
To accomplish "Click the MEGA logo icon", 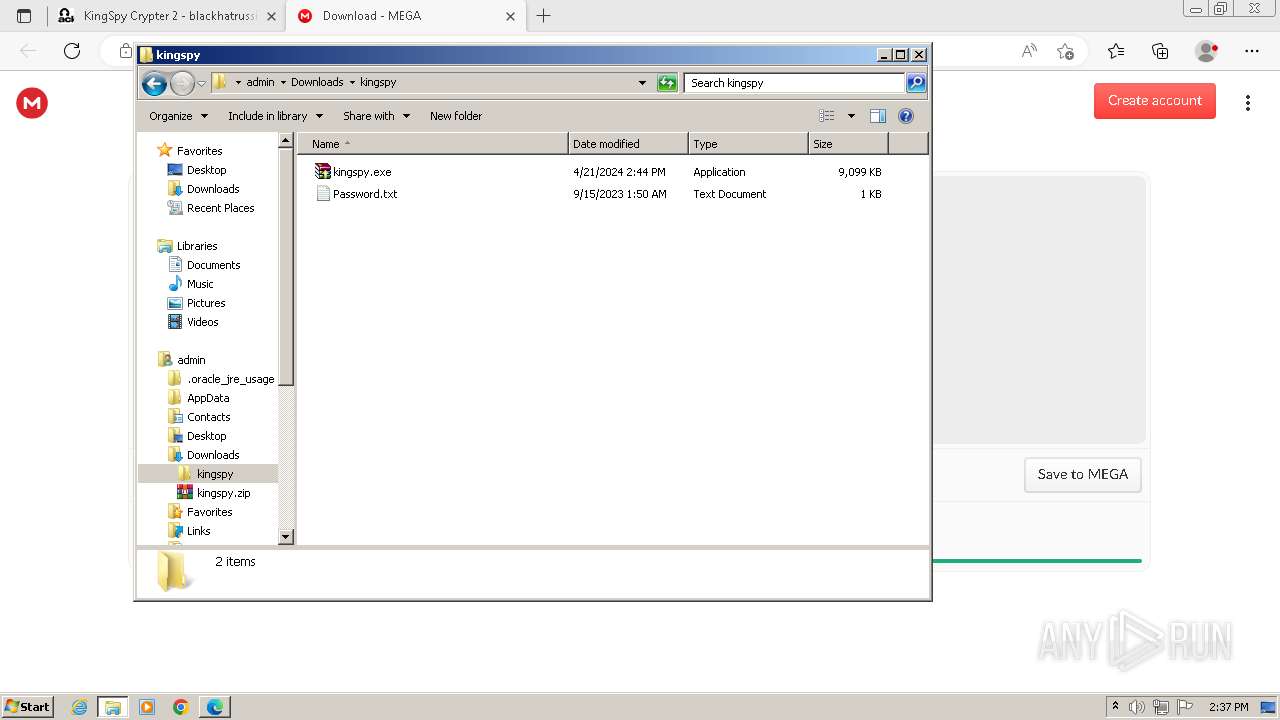I will (x=32, y=103).
